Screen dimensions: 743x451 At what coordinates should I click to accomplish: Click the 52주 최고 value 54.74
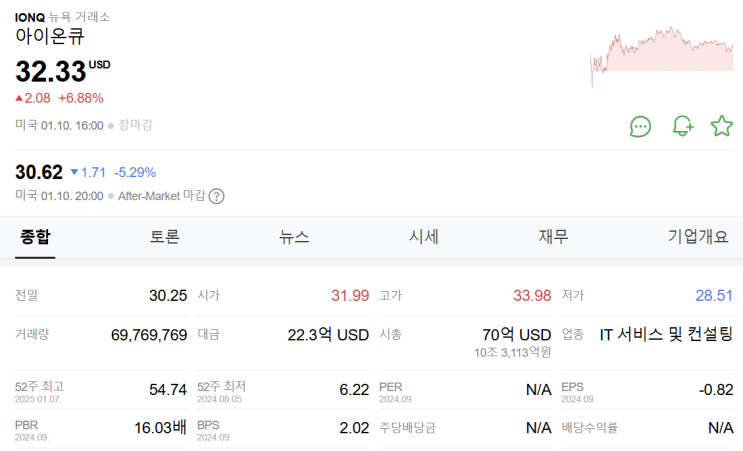pos(167,389)
